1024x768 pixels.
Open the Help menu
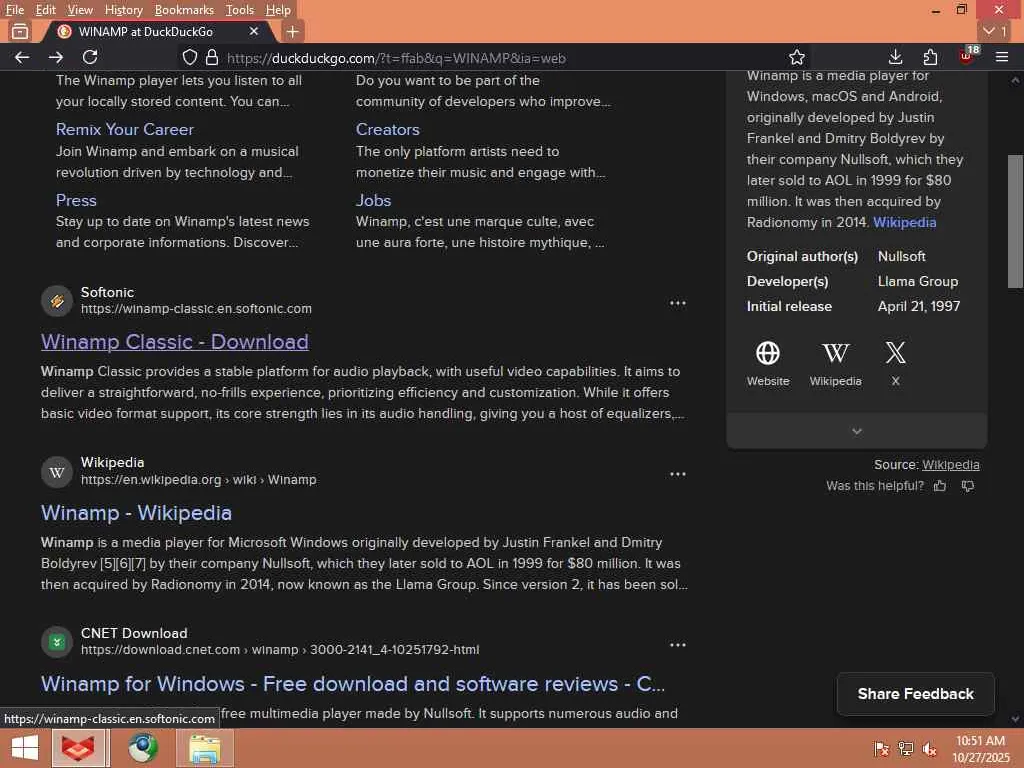point(278,10)
